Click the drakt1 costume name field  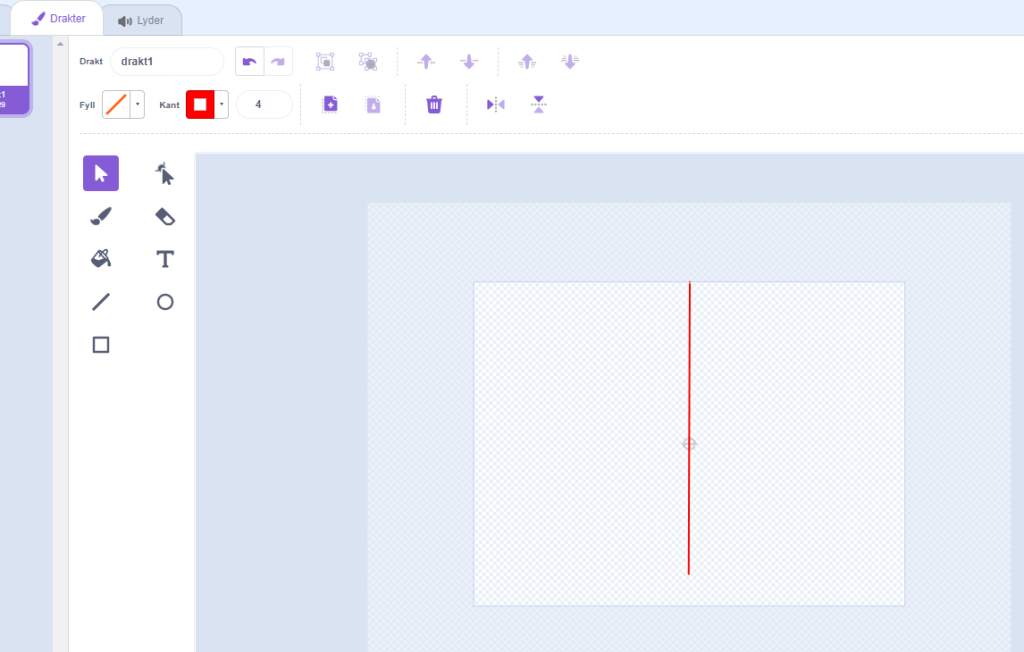tap(166, 61)
